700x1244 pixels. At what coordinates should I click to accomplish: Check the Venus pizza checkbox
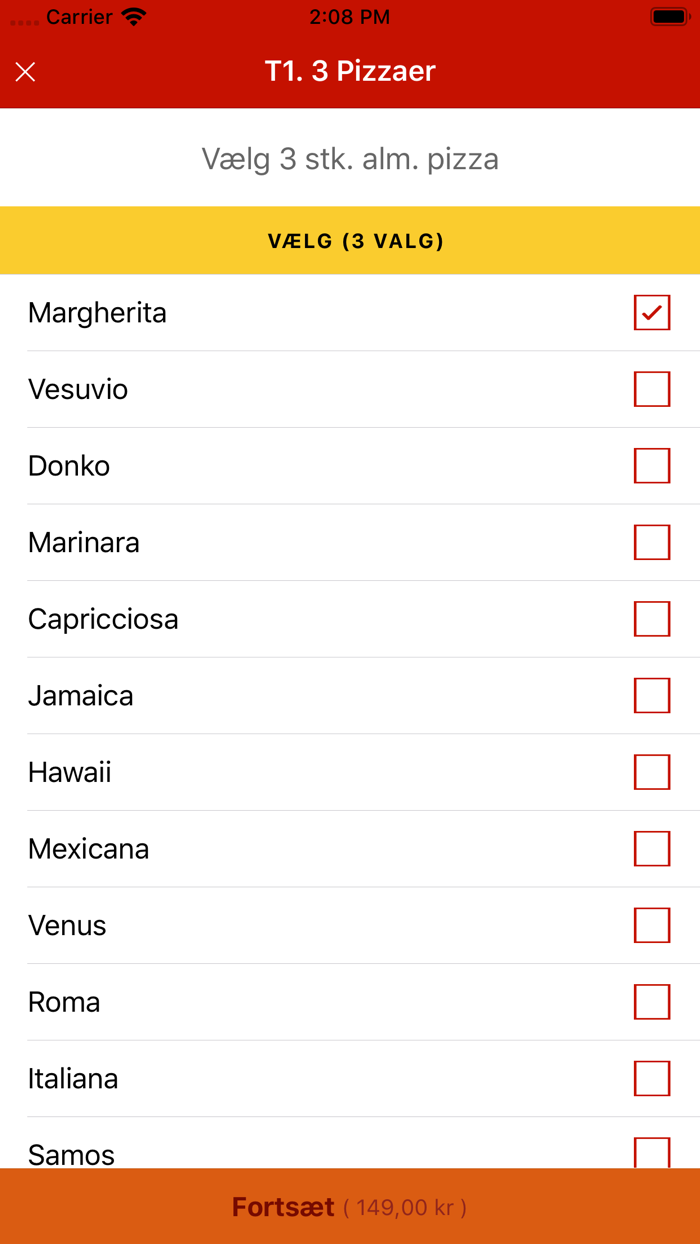pyautogui.click(x=652, y=925)
